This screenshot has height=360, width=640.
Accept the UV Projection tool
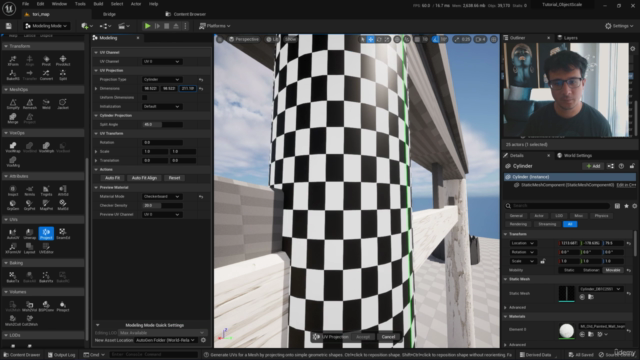coord(363,337)
